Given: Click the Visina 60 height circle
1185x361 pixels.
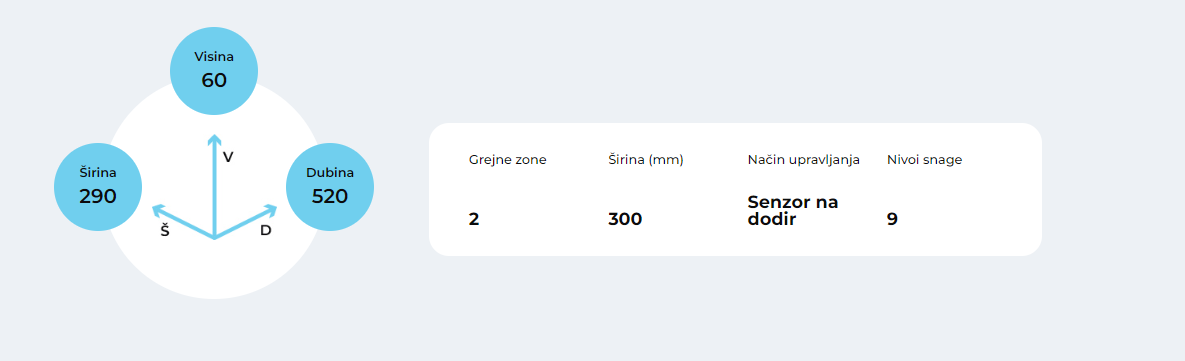Looking at the screenshot, I should [x=214, y=71].
